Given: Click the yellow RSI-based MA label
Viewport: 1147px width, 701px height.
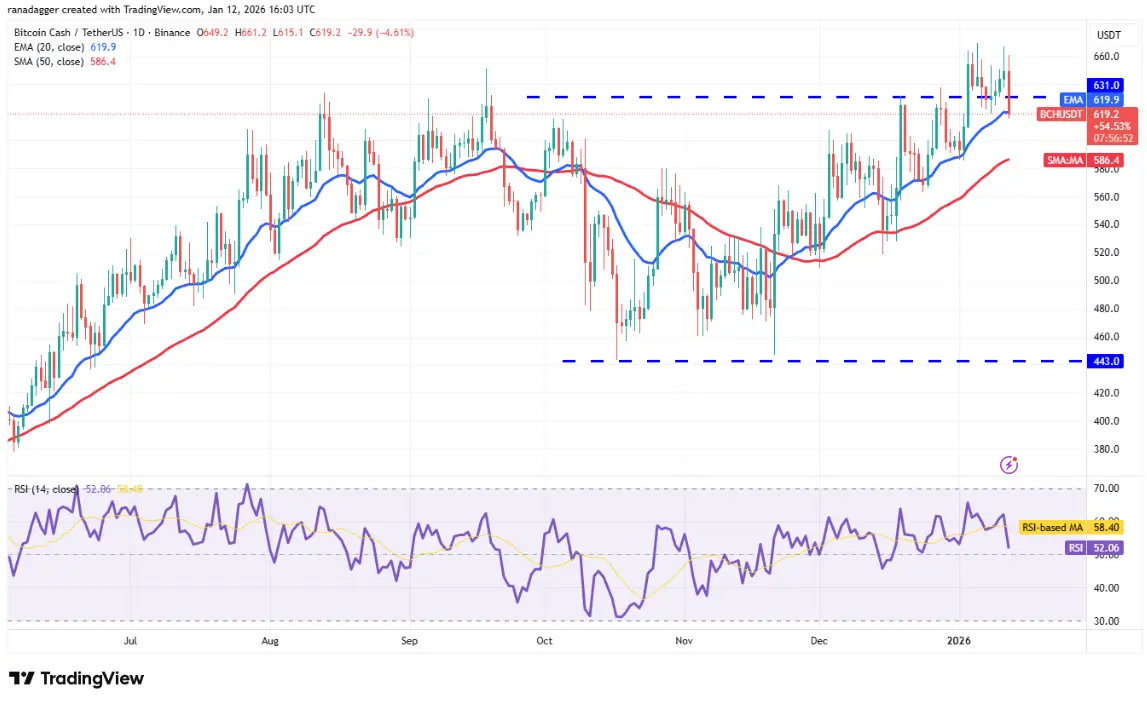Looking at the screenshot, I should [x=1052, y=527].
